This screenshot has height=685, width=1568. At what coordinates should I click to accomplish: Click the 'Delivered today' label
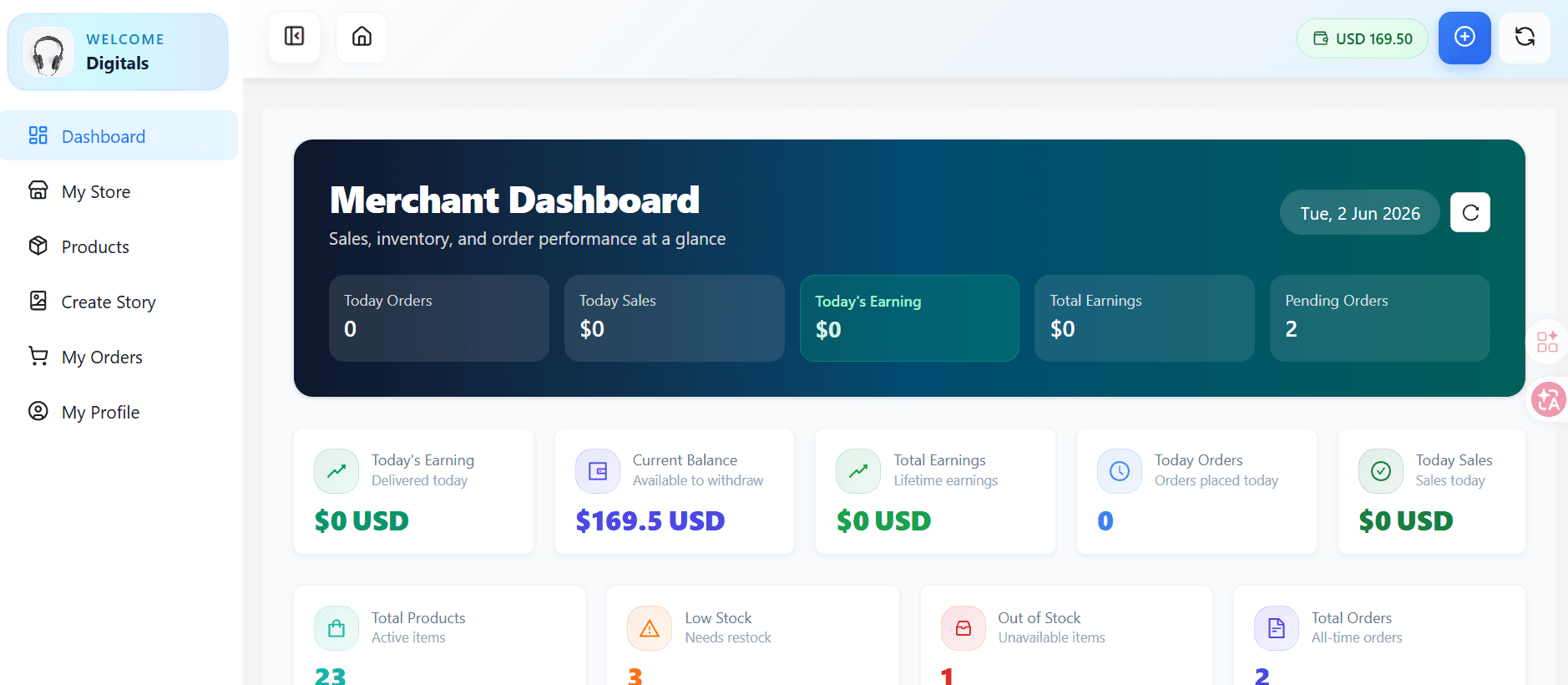[x=419, y=480]
